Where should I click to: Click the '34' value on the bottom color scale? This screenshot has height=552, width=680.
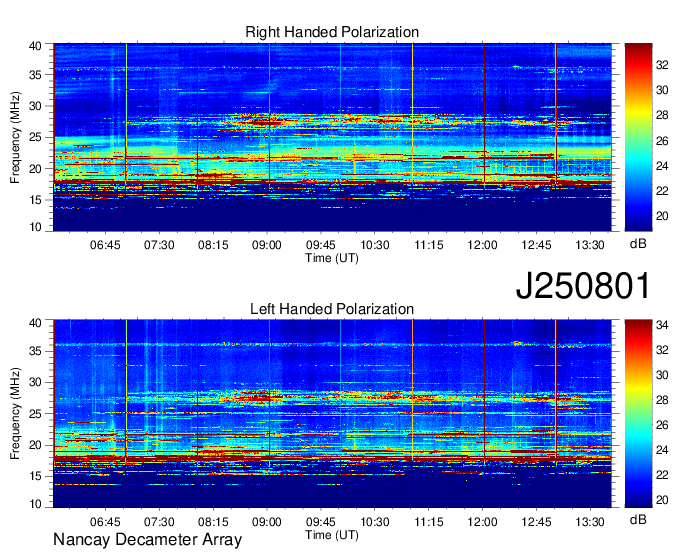[x=662, y=324]
